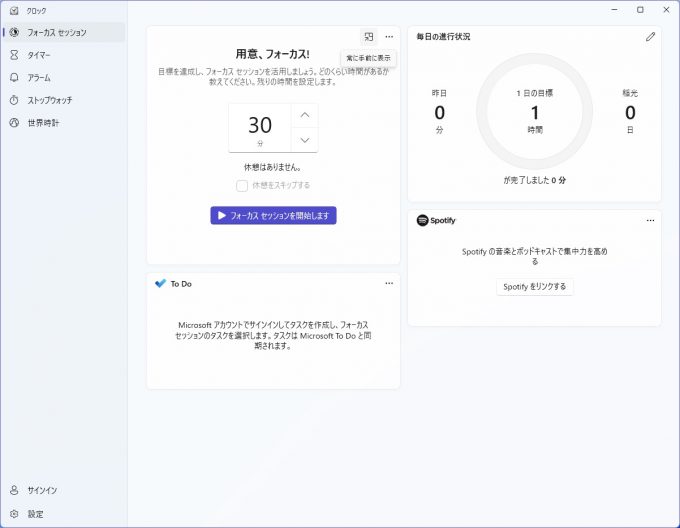Increase focus minutes with up arrow
The height and width of the screenshot is (528, 680).
coord(305,115)
